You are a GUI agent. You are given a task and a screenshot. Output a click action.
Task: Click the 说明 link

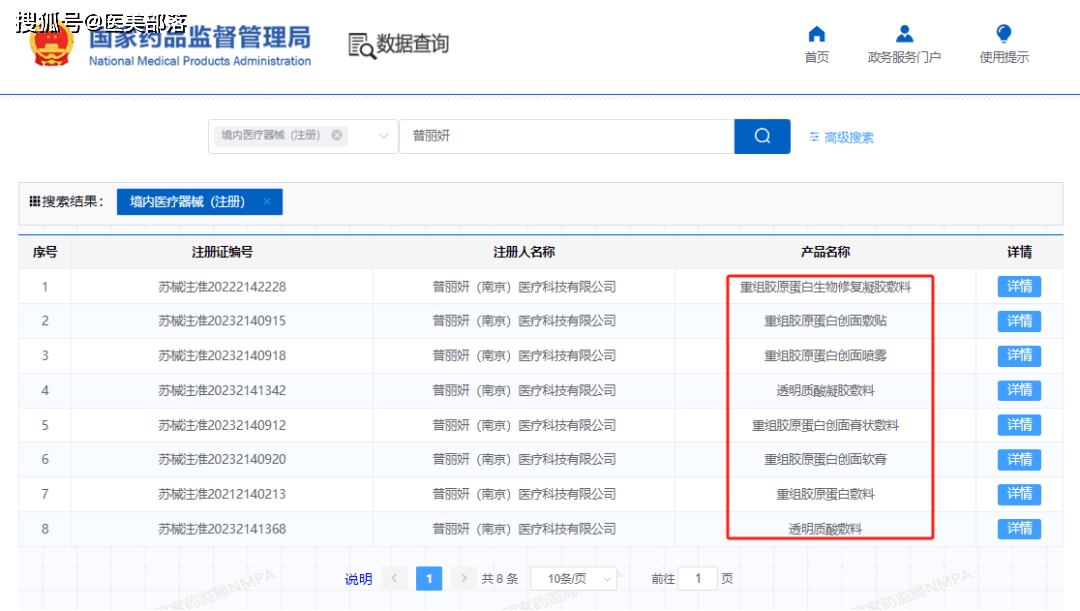click(358, 579)
